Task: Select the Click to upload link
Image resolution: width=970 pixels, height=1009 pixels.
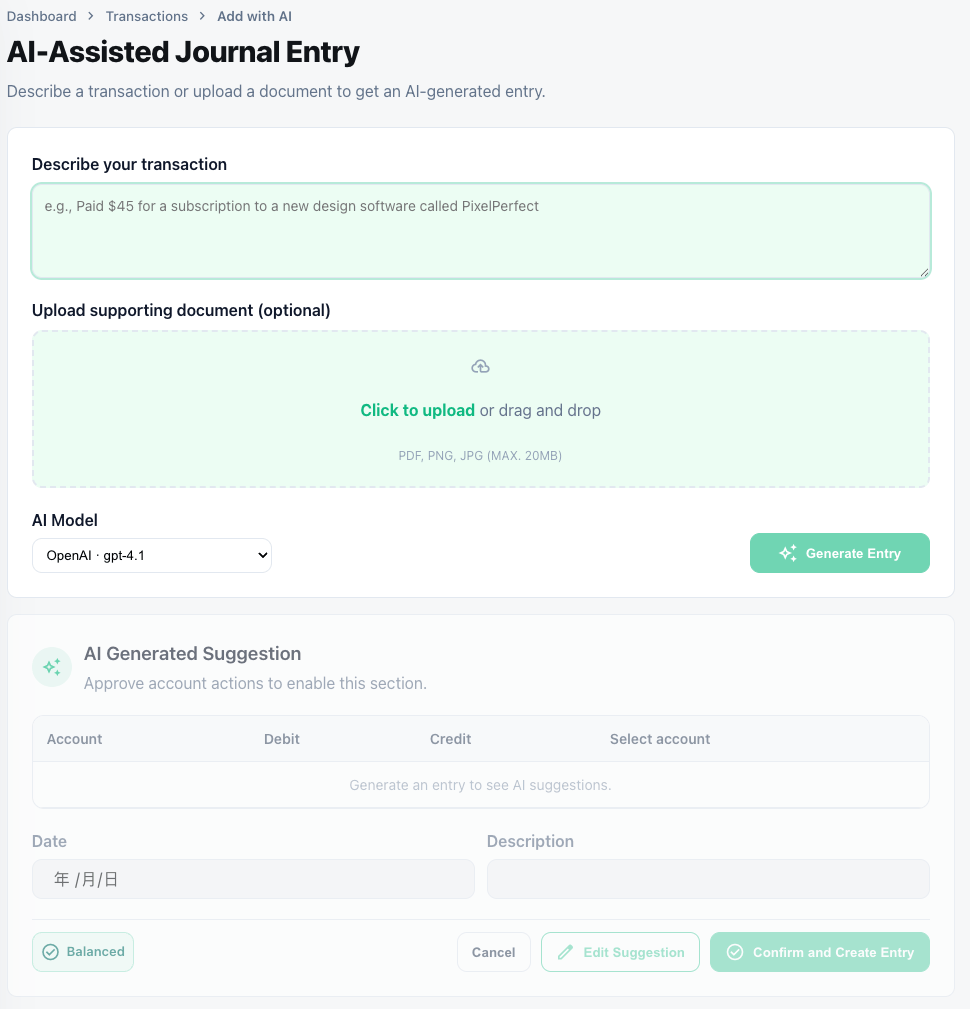Action: (x=417, y=410)
